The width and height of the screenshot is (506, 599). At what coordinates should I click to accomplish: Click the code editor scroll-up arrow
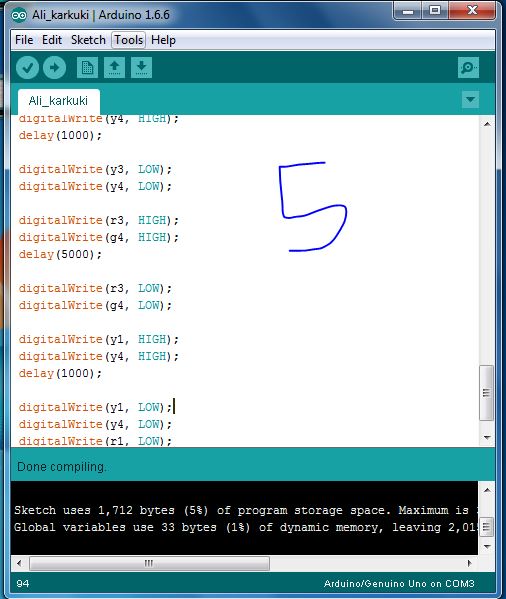(487, 124)
